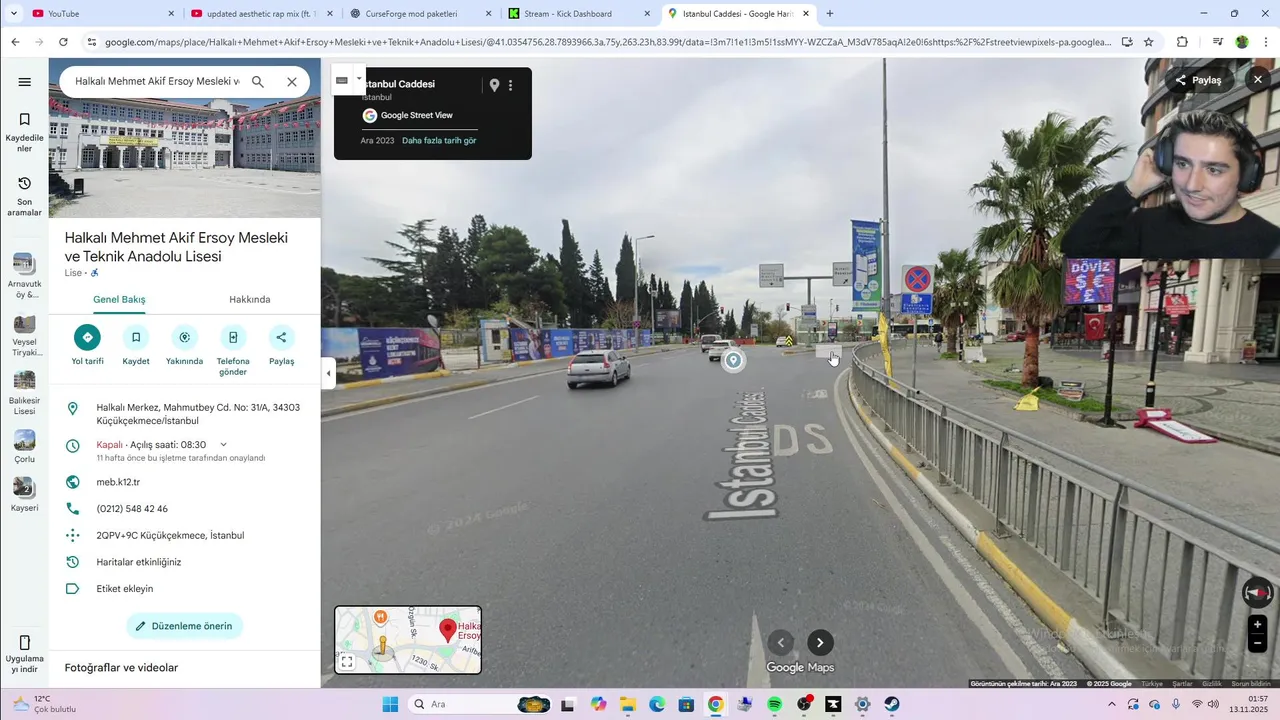
Task: Clear the Maps search box with X
Action: tap(292, 82)
